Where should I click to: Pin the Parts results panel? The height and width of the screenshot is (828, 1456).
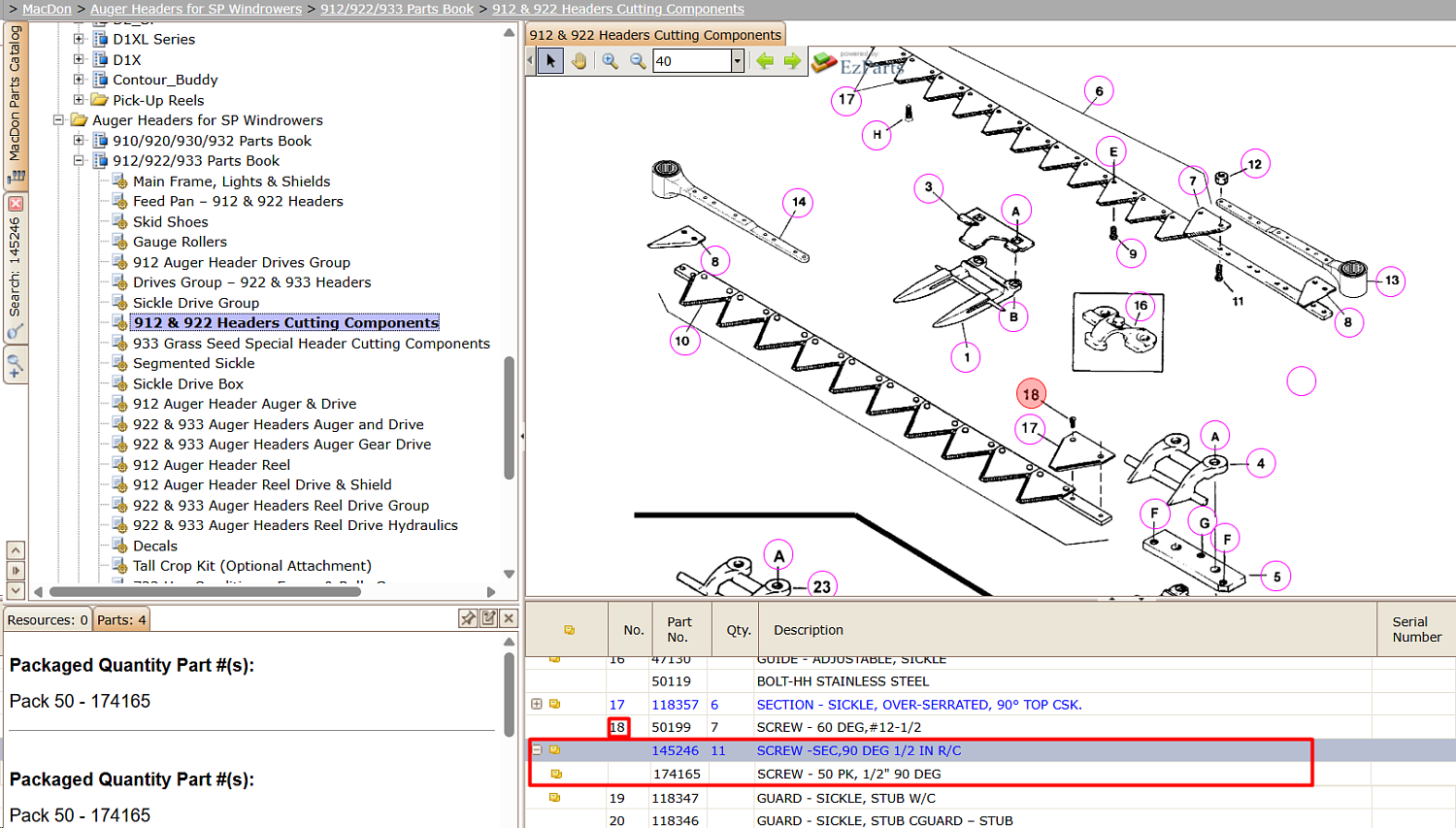[468, 618]
